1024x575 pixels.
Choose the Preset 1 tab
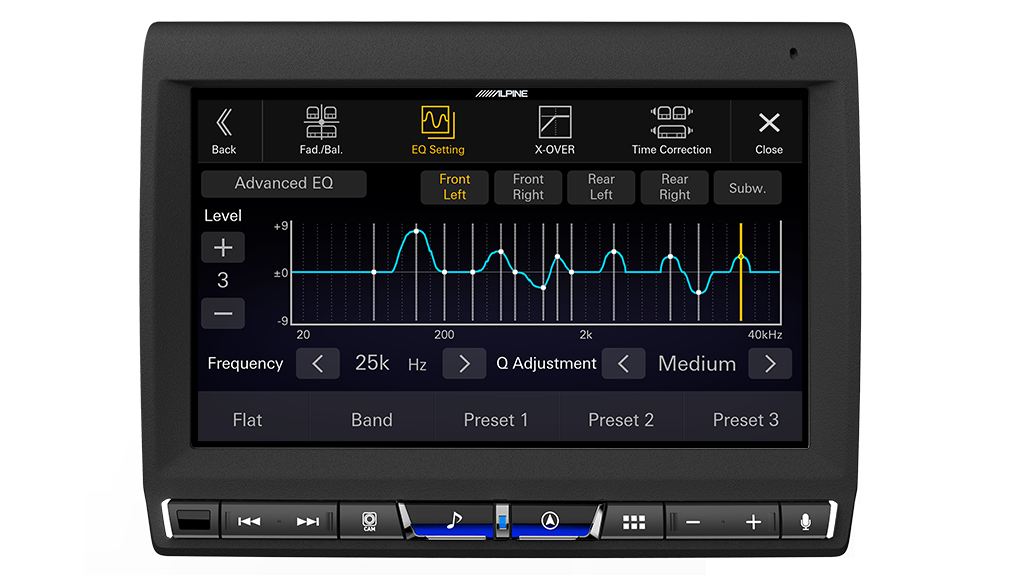[495, 420]
